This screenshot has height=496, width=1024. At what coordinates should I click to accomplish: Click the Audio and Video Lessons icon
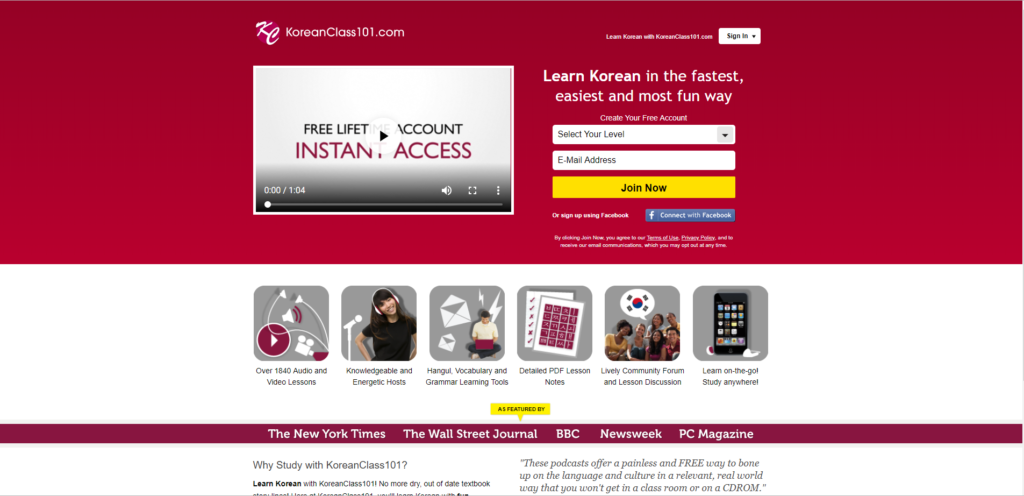[291, 323]
